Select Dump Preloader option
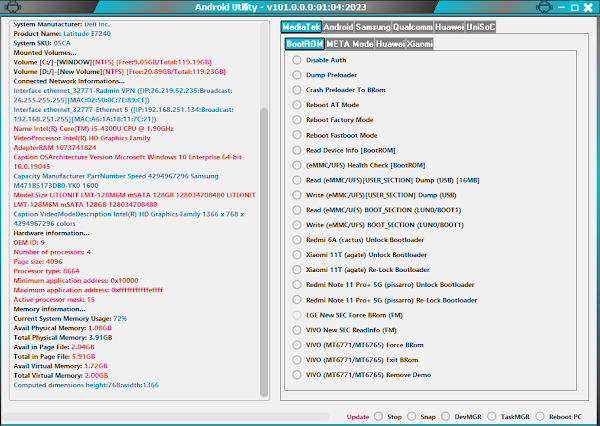The image size is (600, 426). [297, 75]
